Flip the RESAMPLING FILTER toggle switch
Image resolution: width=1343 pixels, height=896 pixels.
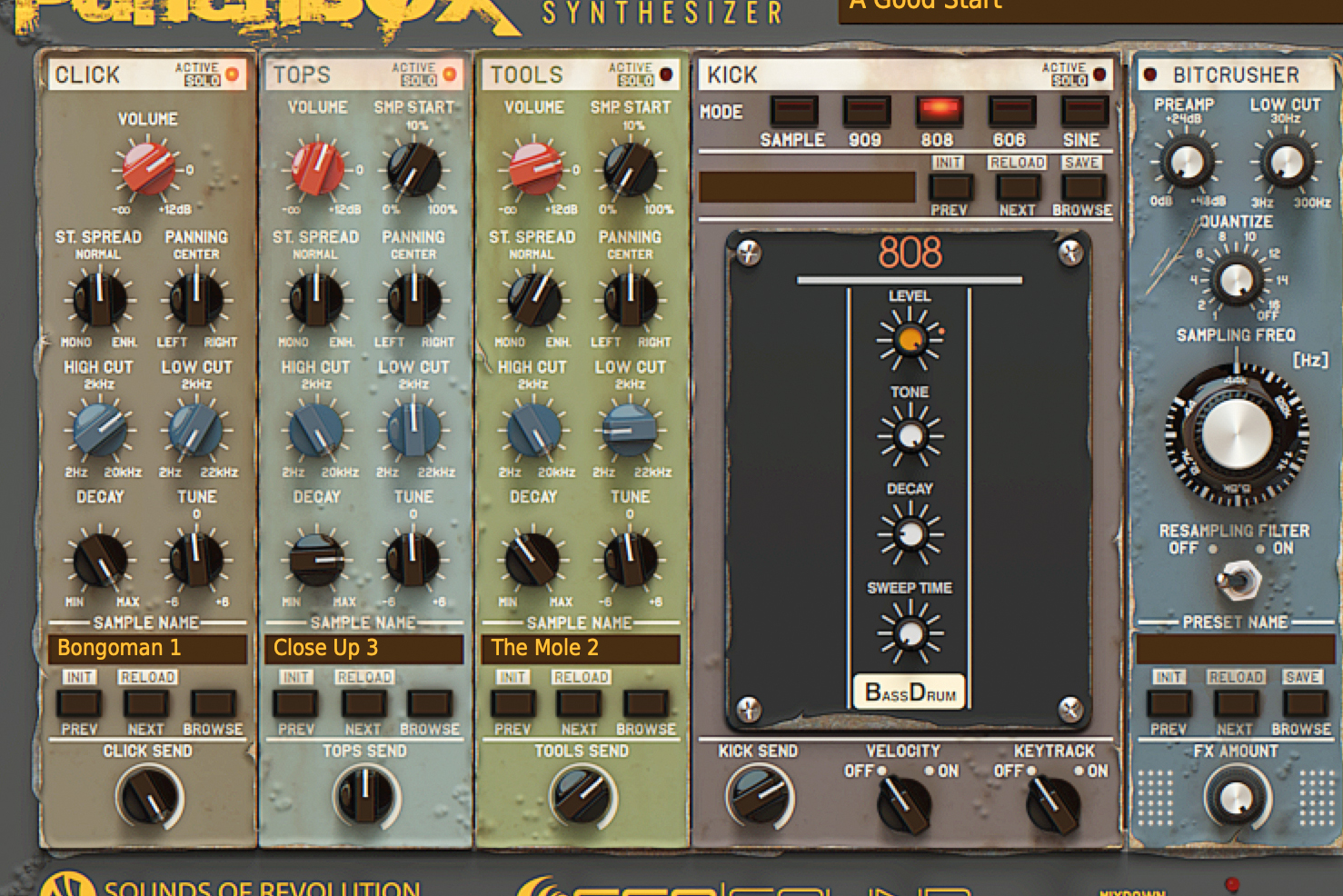click(1237, 580)
